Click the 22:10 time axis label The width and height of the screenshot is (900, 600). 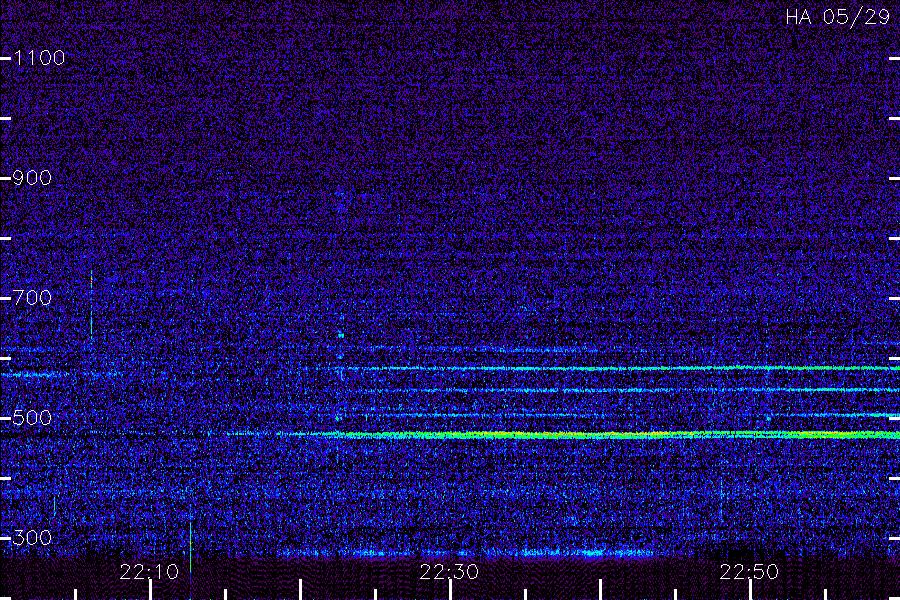[x=149, y=572]
